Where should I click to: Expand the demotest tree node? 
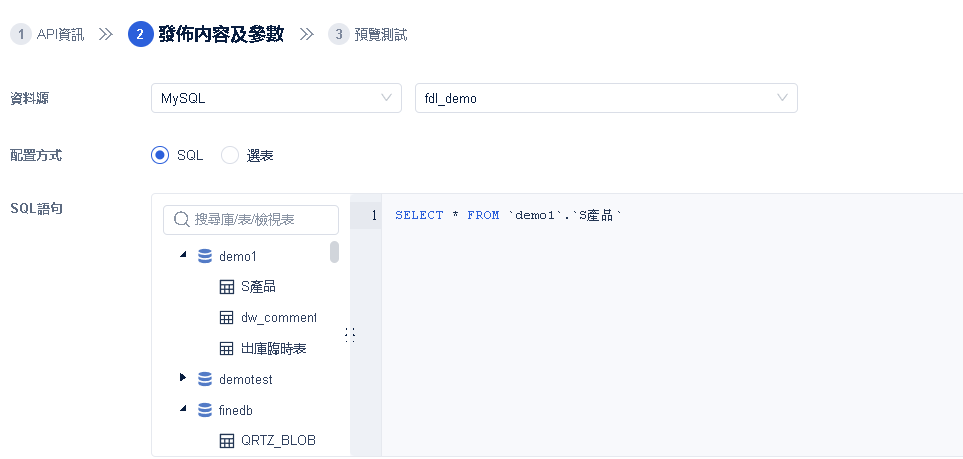(183, 378)
